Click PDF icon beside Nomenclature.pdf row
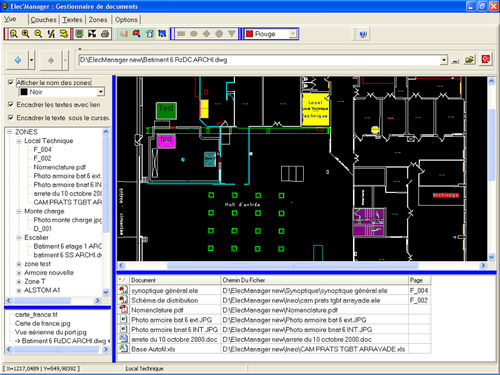This screenshot has width=500, height=375. (124, 310)
